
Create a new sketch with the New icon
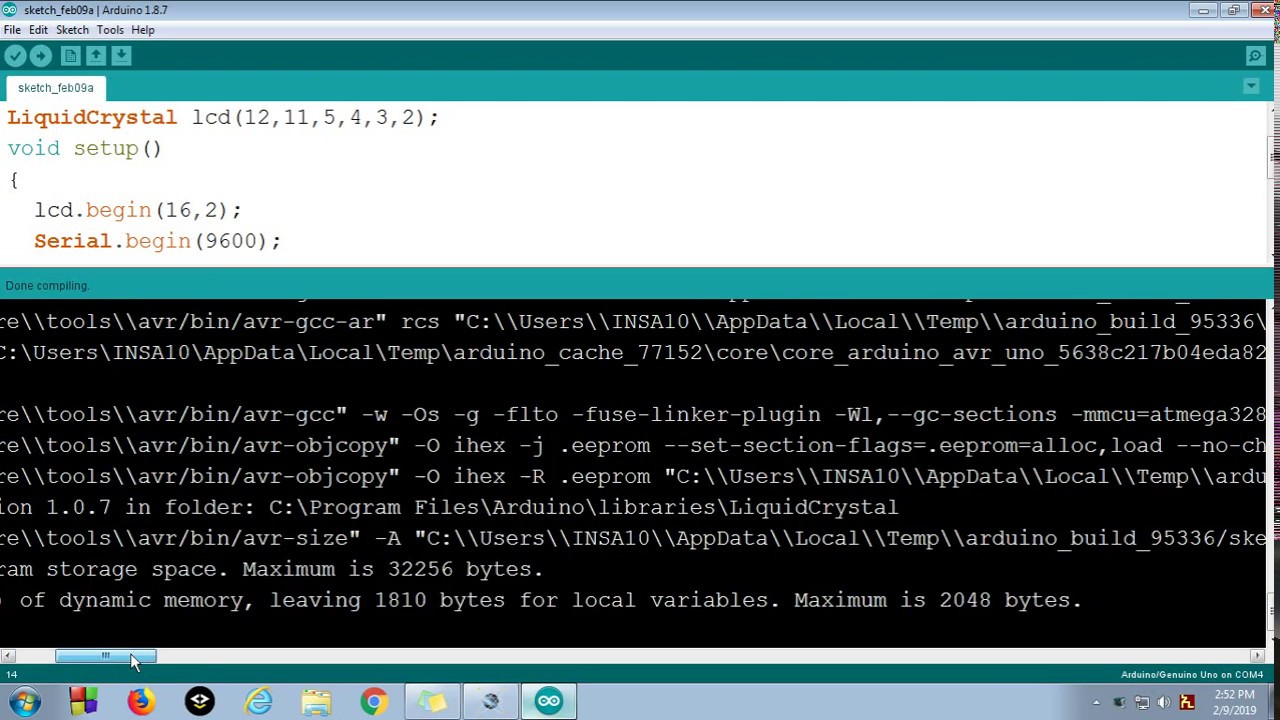(x=70, y=56)
